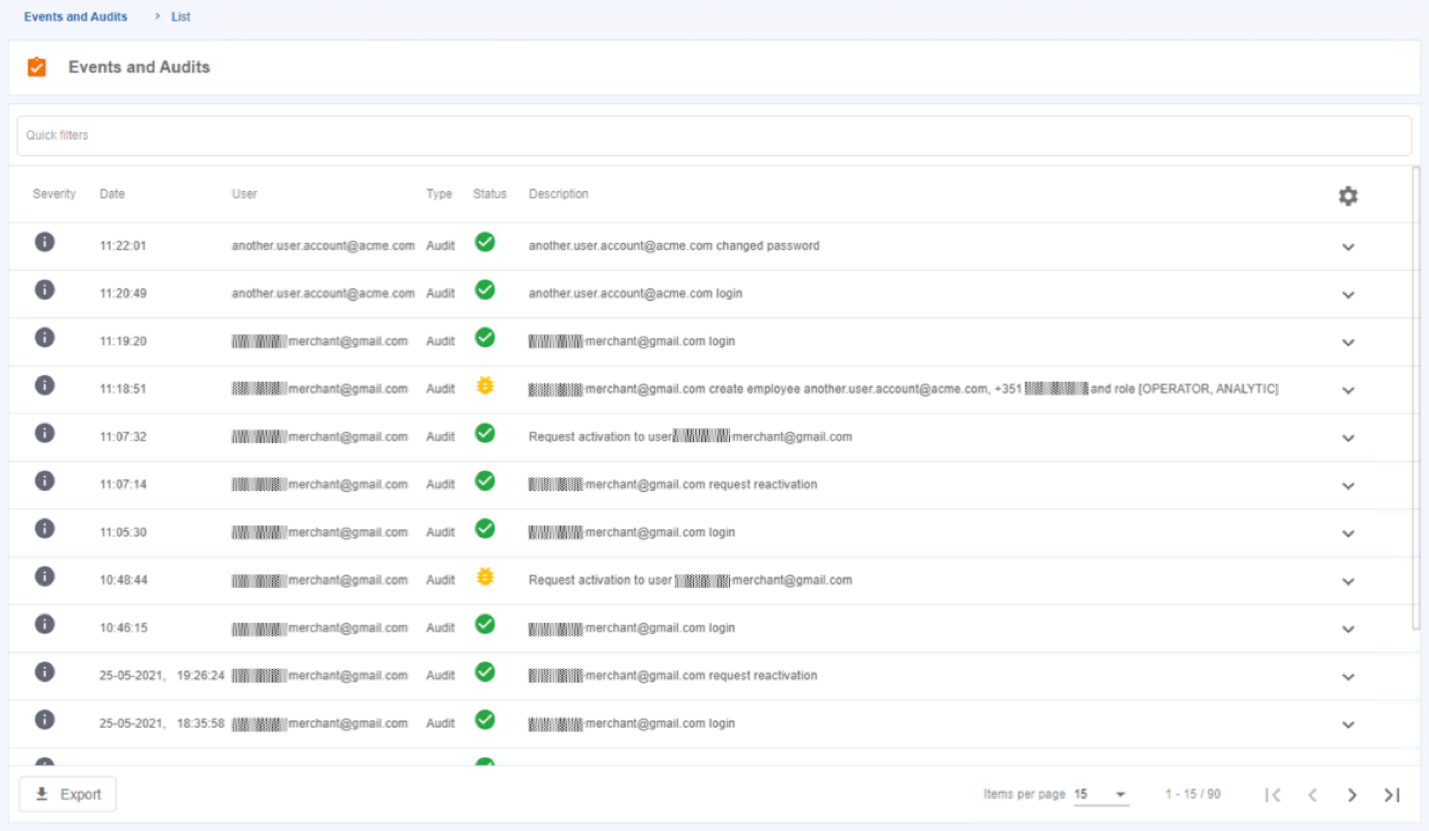The width and height of the screenshot is (1429, 831).
Task: Click the Quick filters input field
Action: [714, 136]
